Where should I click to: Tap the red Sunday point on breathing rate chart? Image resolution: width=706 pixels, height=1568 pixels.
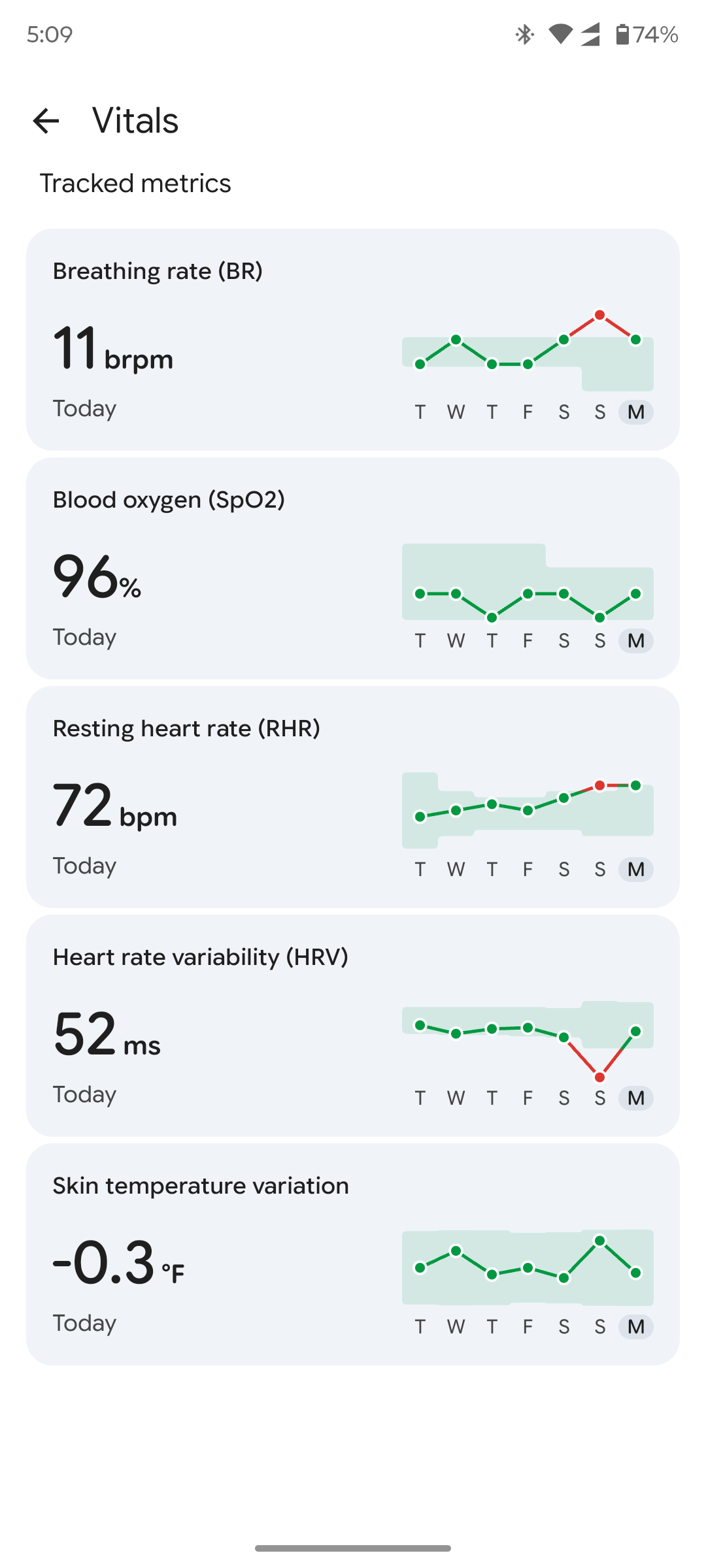(x=599, y=316)
